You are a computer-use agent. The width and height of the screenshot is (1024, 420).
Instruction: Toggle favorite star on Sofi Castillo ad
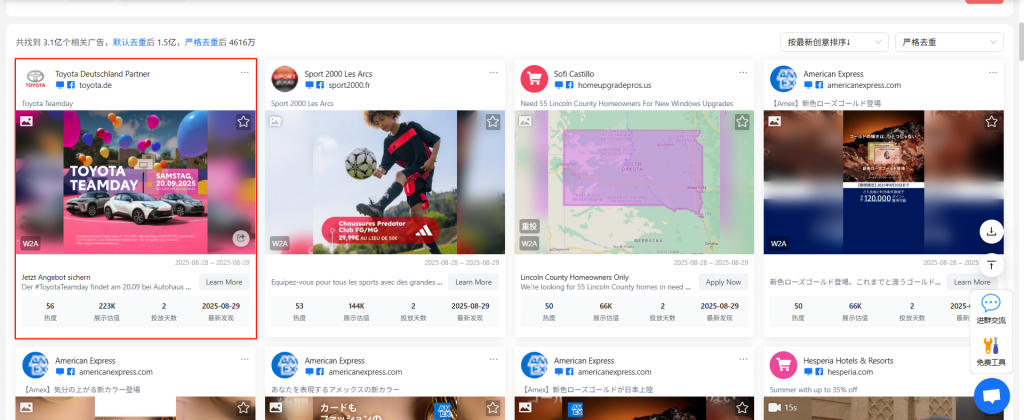tap(741, 122)
